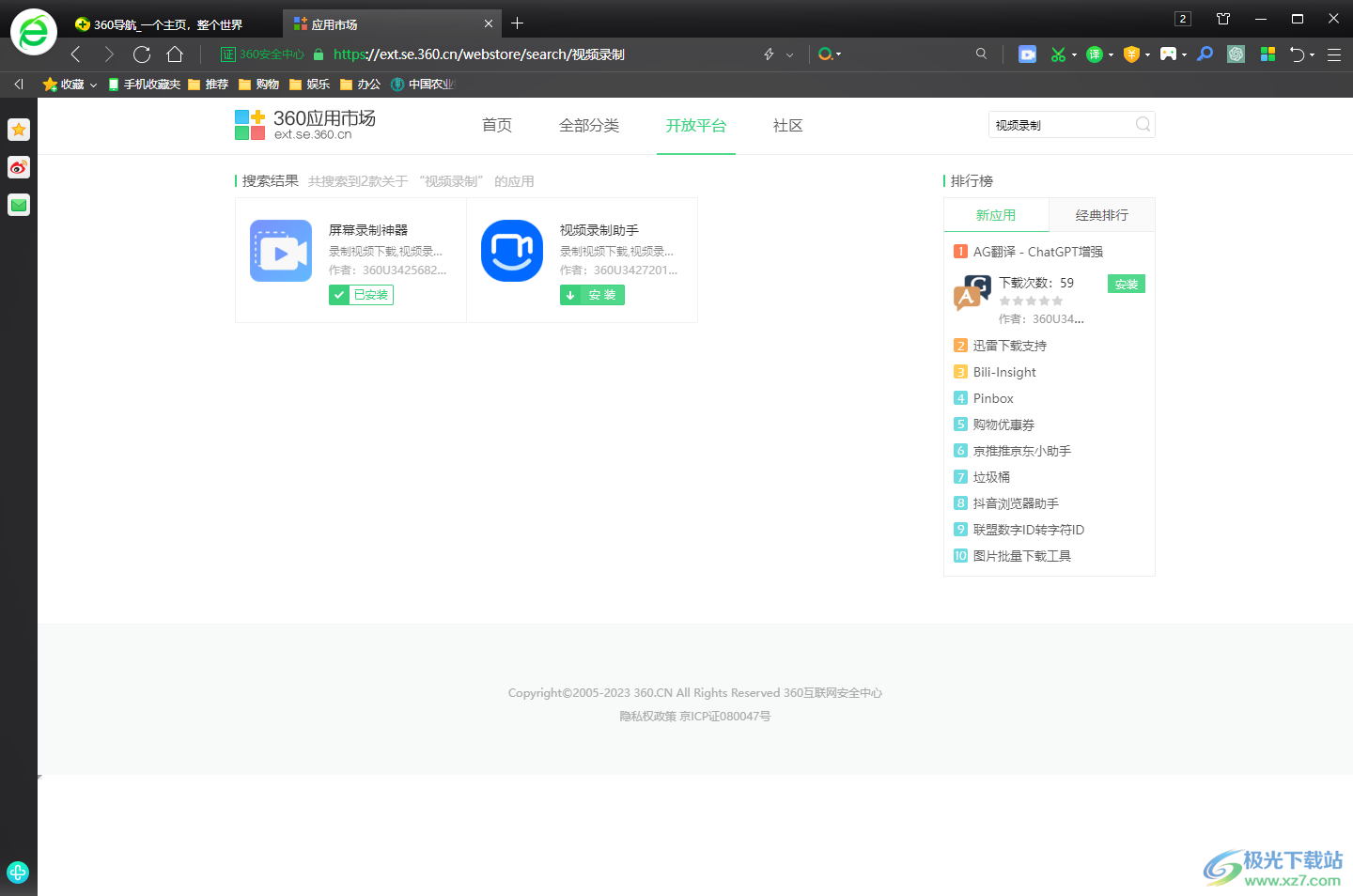Open the 中国农业 bookmark
This screenshot has width=1353, height=896.
423,84
